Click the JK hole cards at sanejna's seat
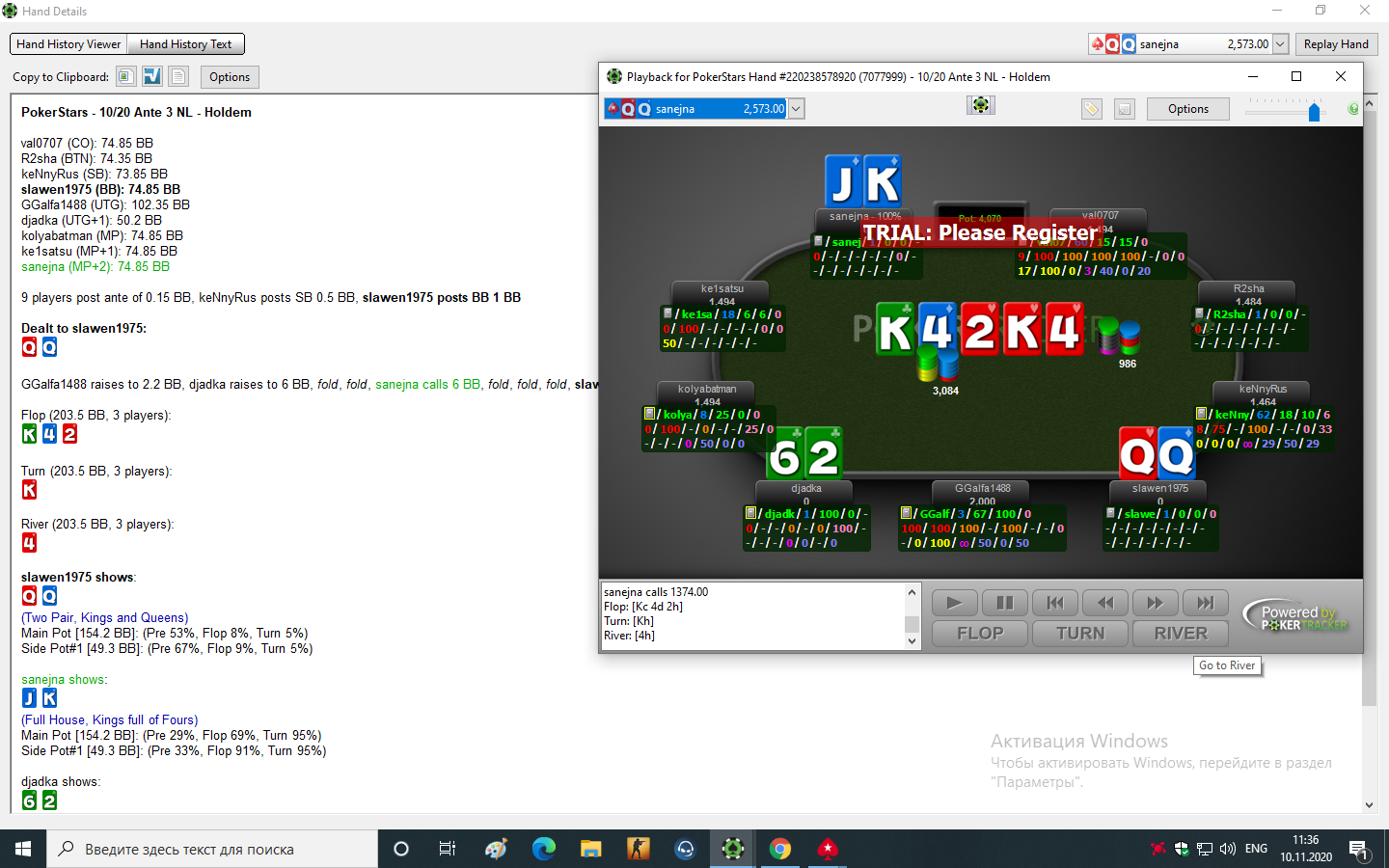 click(863, 181)
